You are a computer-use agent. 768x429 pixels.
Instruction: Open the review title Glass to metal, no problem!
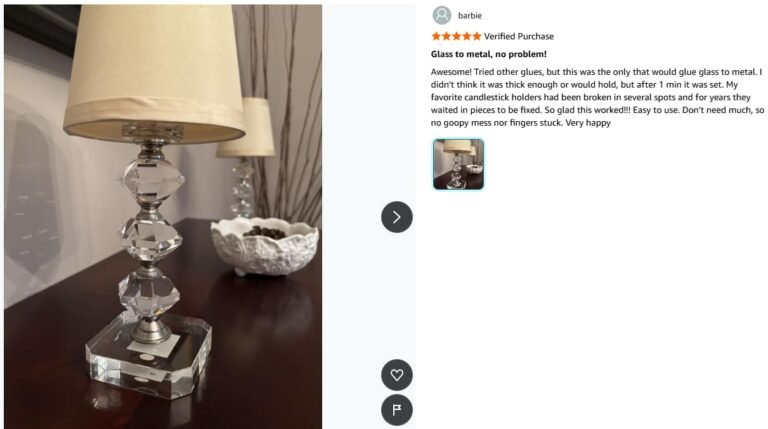pos(489,54)
